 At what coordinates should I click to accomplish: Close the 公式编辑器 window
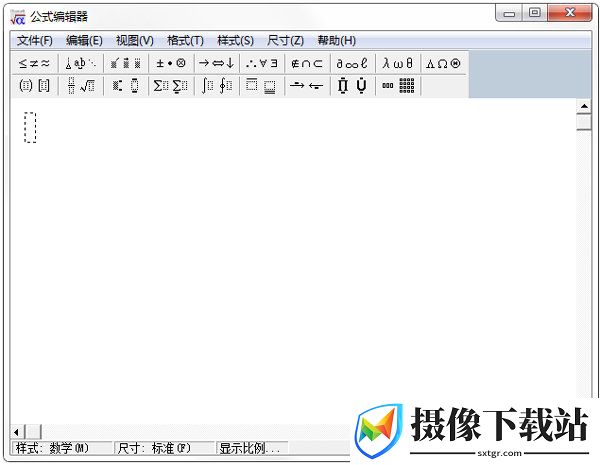coord(570,13)
